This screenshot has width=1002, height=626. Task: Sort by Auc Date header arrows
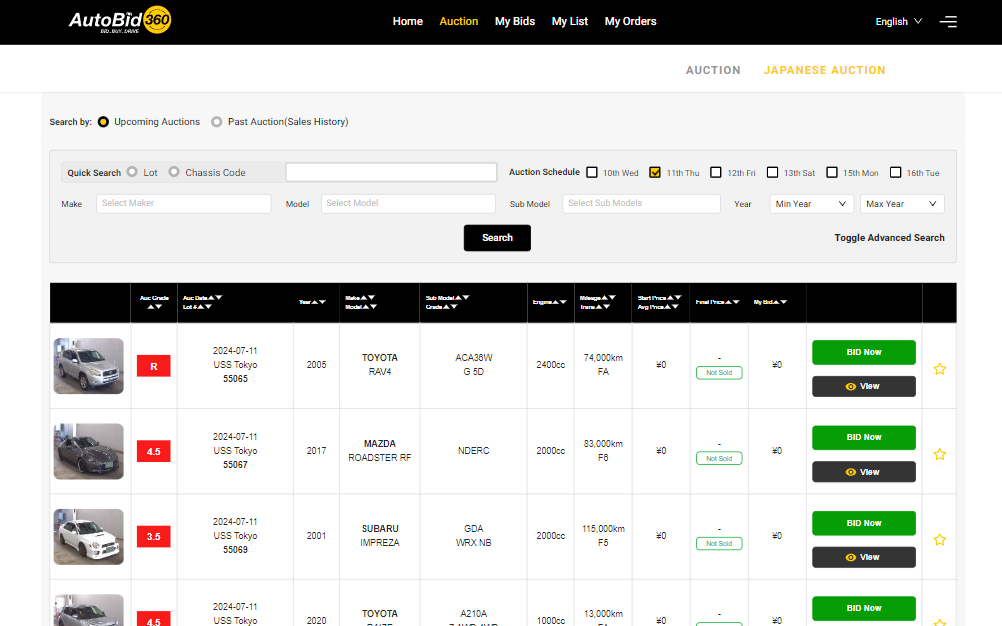pyautogui.click(x=215, y=298)
